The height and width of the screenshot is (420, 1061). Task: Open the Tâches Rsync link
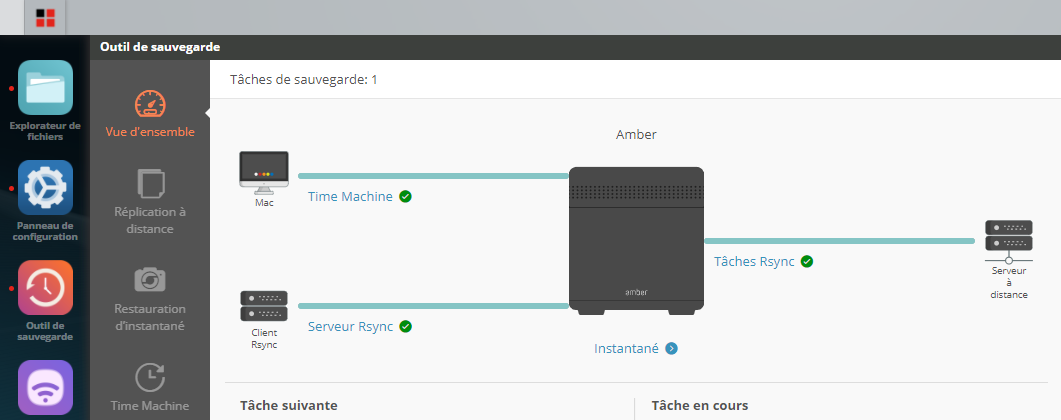(754, 262)
